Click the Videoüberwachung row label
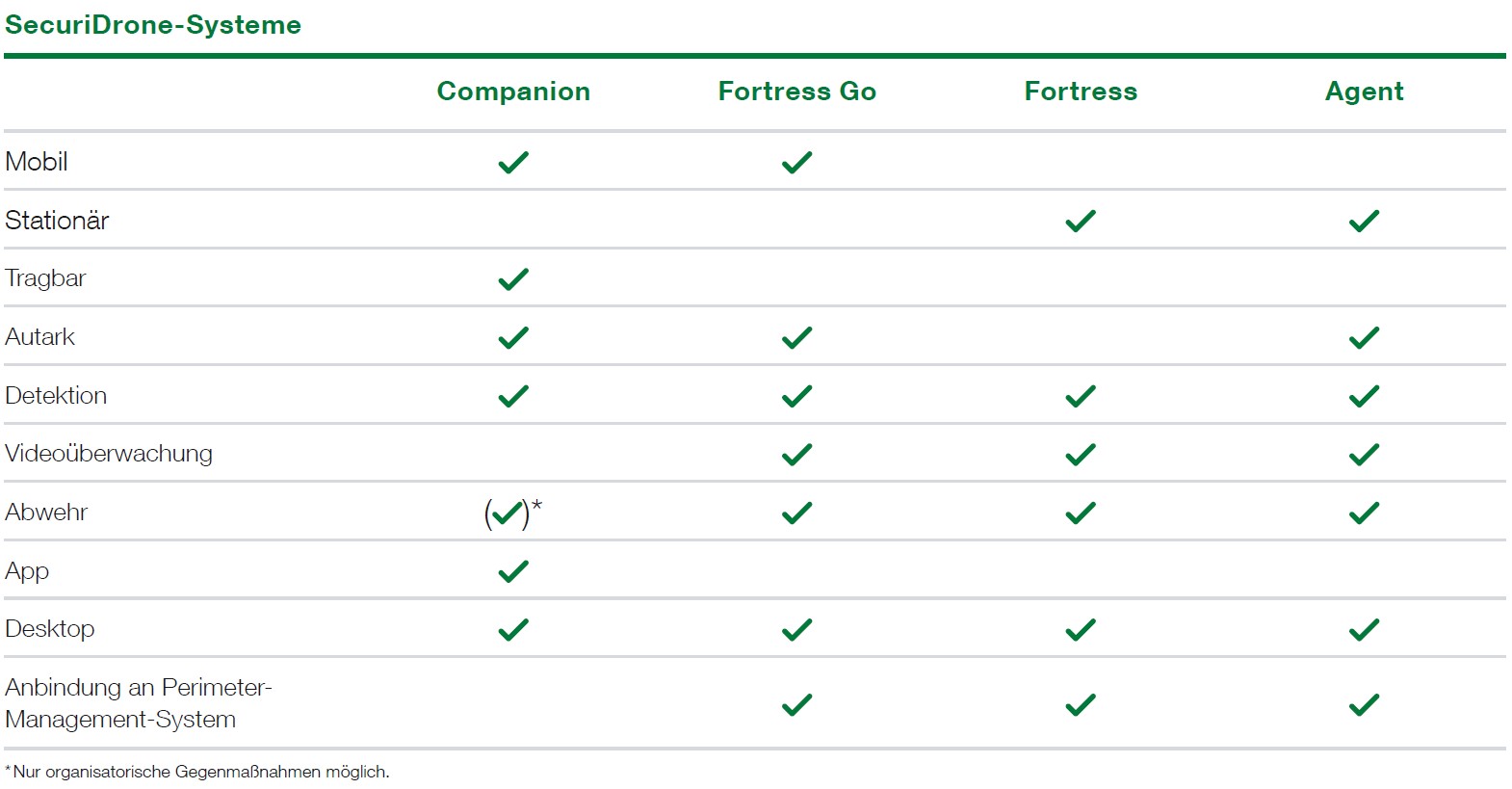The image size is (1512, 789). 109,454
